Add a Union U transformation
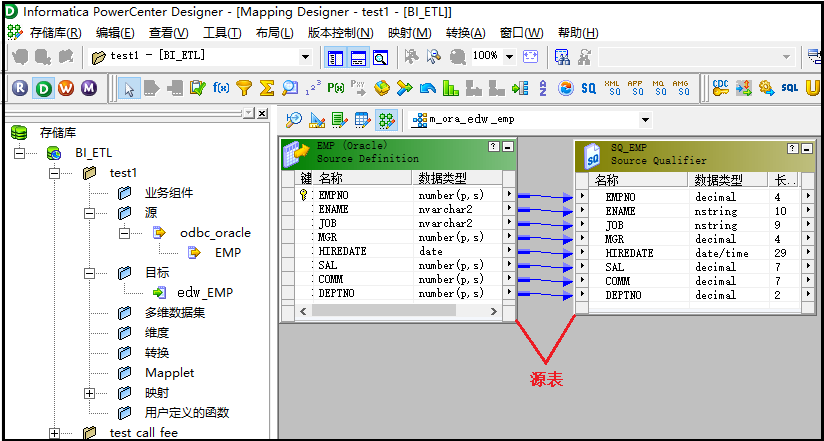 tap(812, 88)
